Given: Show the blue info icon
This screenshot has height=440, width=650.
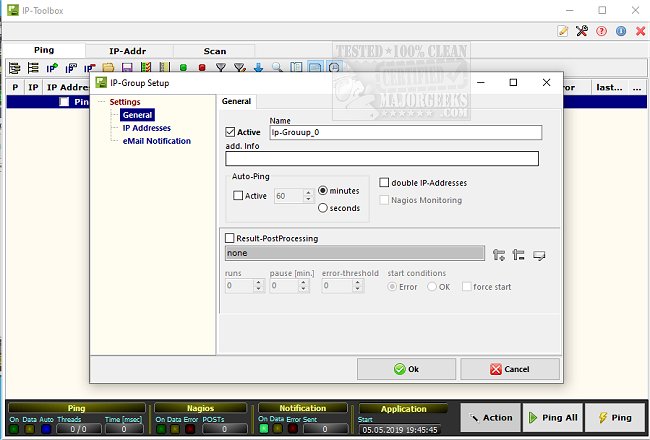Looking at the screenshot, I should click(x=621, y=31).
